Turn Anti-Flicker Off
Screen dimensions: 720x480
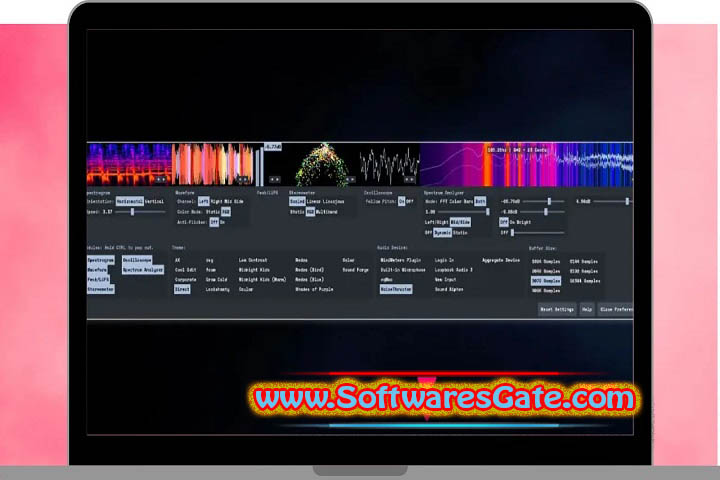click(214, 222)
